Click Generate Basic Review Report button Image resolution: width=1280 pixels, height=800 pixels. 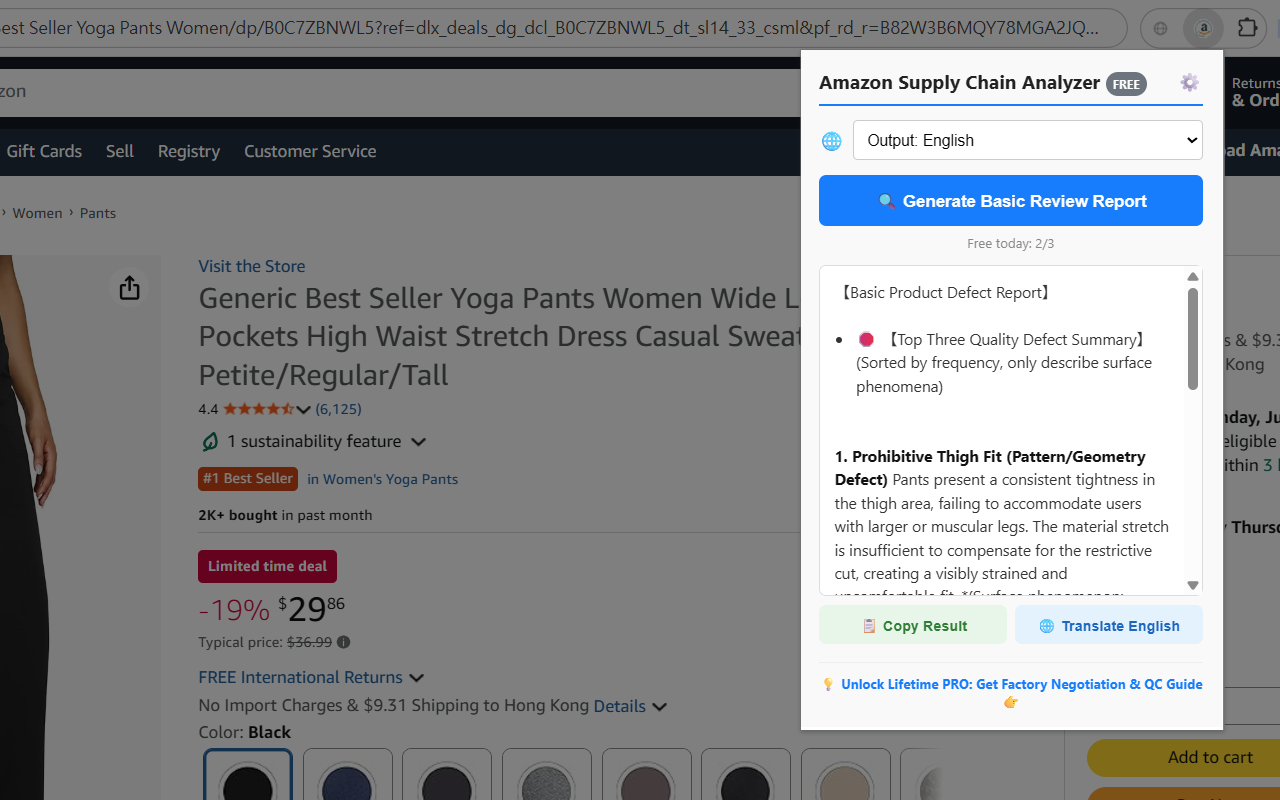pyautogui.click(x=1011, y=201)
